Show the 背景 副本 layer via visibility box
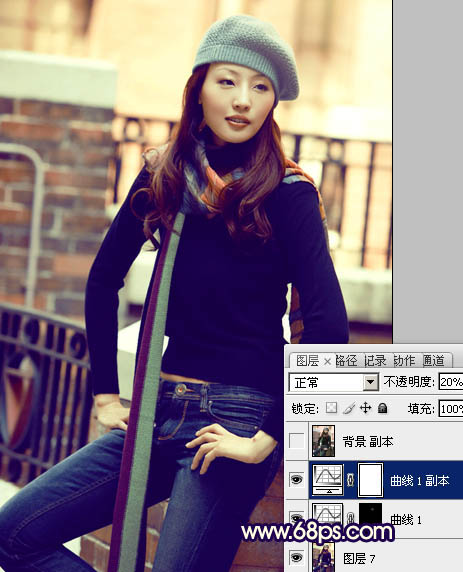This screenshot has height=572, width=463. pyautogui.click(x=296, y=441)
